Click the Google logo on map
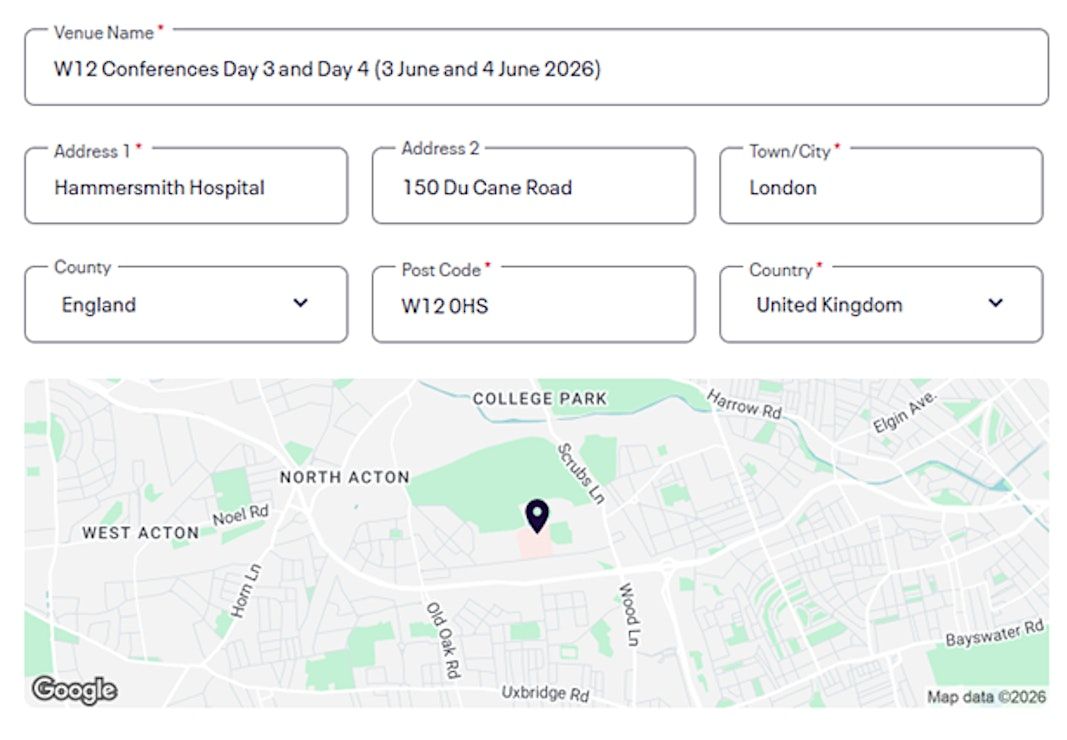This screenshot has height=740, width=1067. tap(74, 689)
